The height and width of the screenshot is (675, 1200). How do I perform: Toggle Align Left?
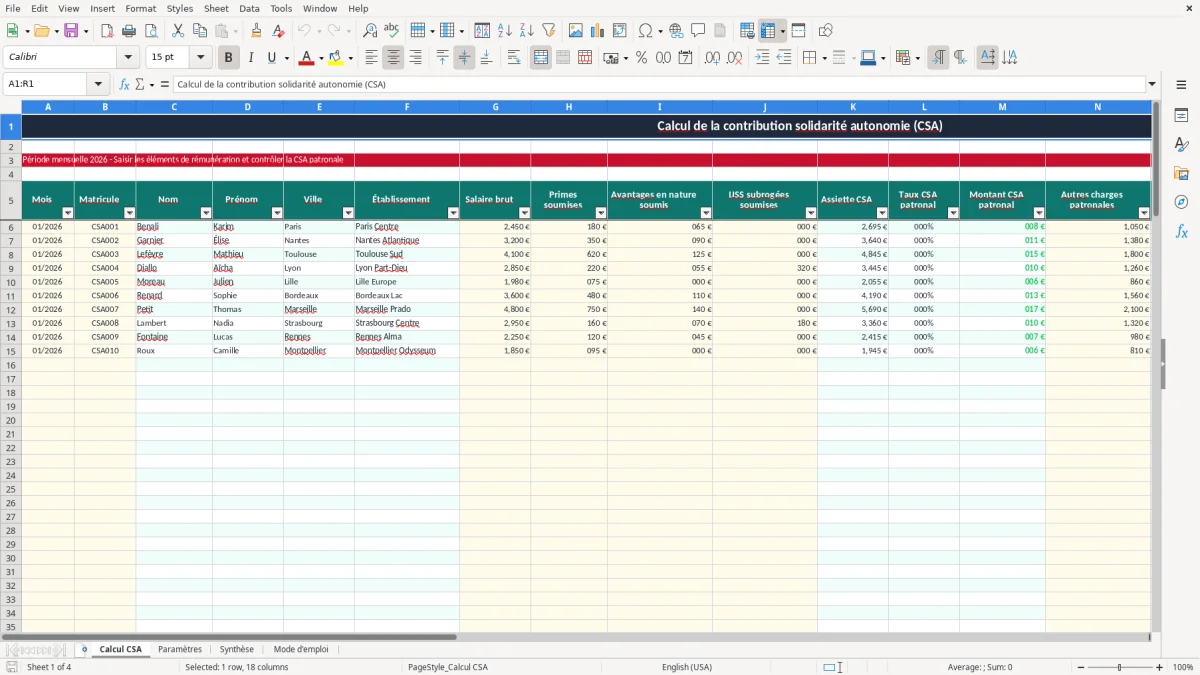tap(371, 58)
